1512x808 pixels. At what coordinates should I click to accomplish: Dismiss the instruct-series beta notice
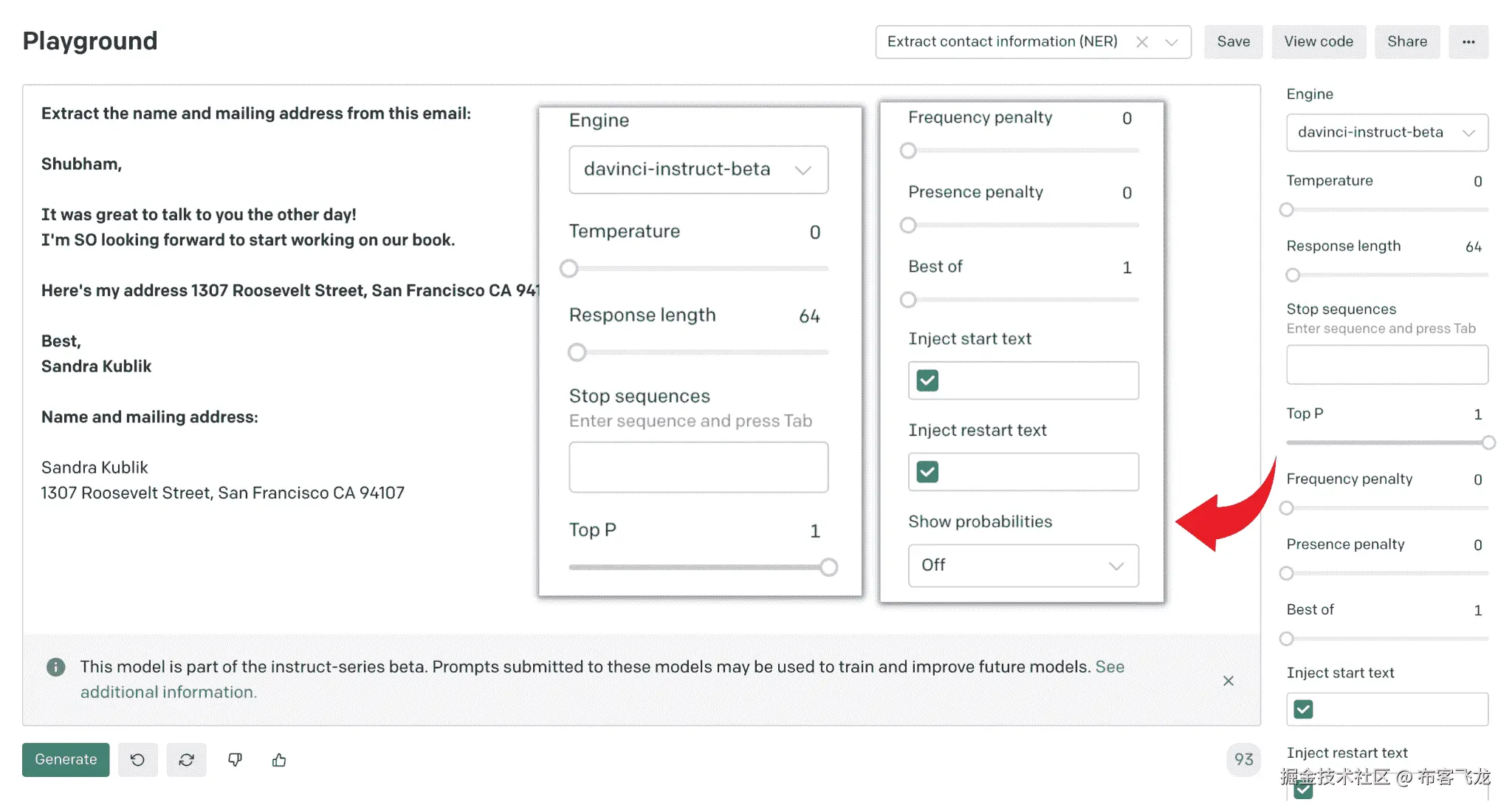click(1228, 680)
